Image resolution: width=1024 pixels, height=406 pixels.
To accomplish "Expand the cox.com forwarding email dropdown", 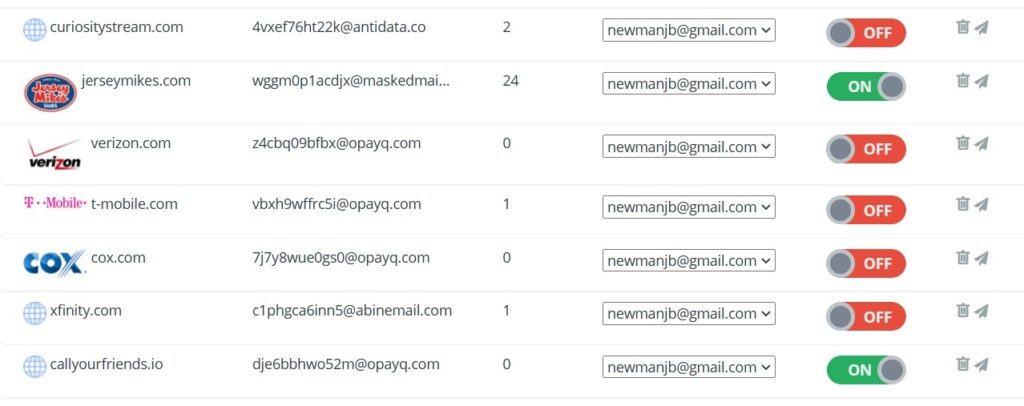I will pos(688,260).
